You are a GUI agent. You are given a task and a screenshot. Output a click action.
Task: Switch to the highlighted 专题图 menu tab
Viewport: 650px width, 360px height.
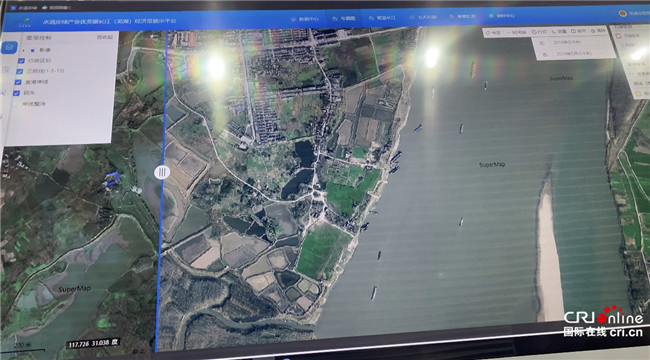pos(344,18)
